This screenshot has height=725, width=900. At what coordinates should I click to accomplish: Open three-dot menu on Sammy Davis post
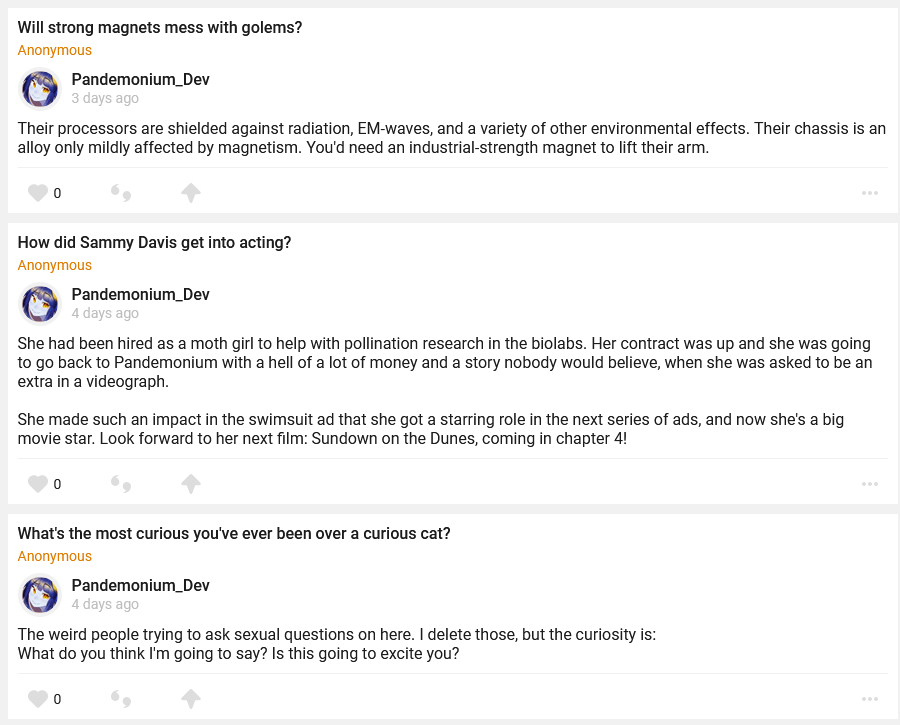(x=869, y=484)
